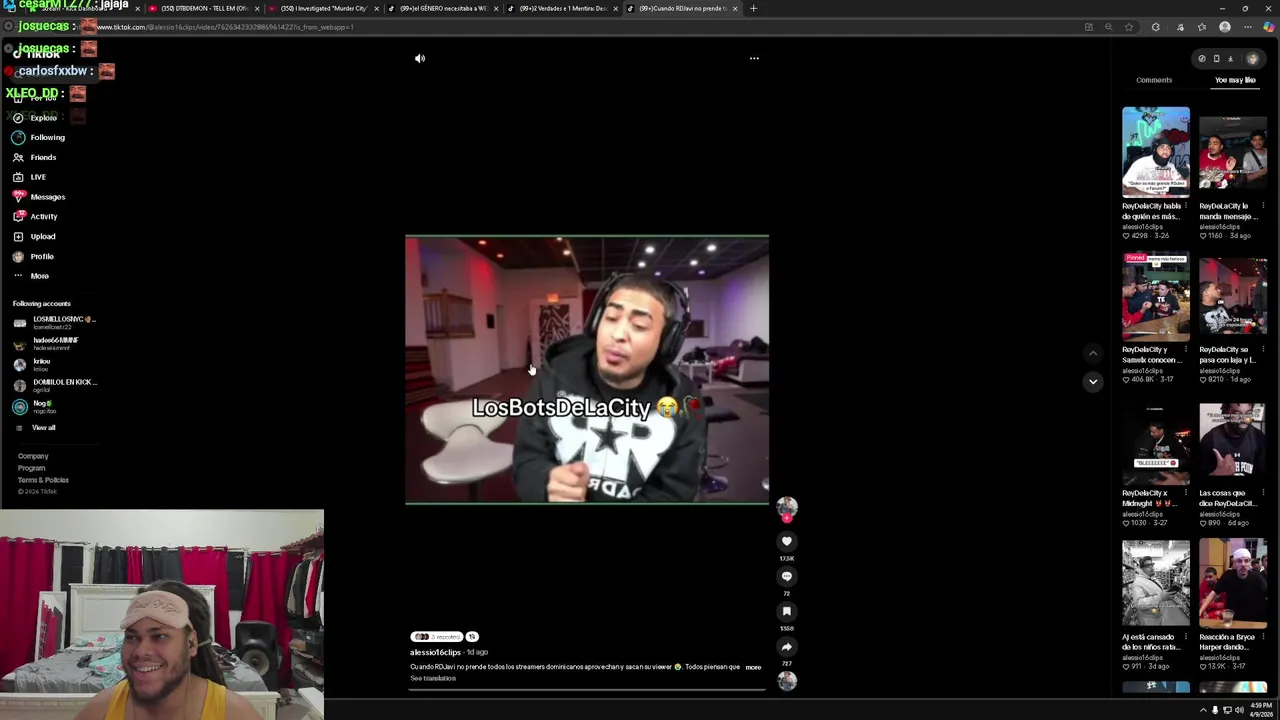Open 'Las cosas que dice RayDeLaCity' thumbnail
Viewport: 1280px width, 720px height.
[1233, 439]
